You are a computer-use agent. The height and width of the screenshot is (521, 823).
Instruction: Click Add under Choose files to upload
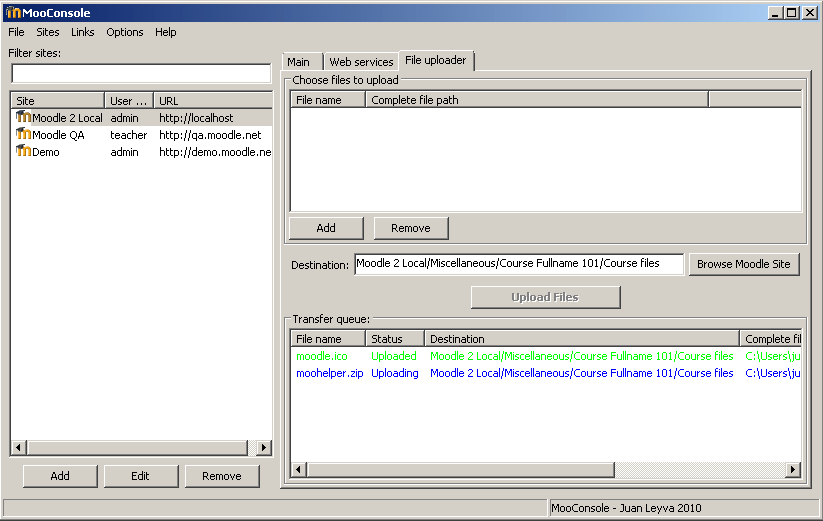[x=326, y=228]
